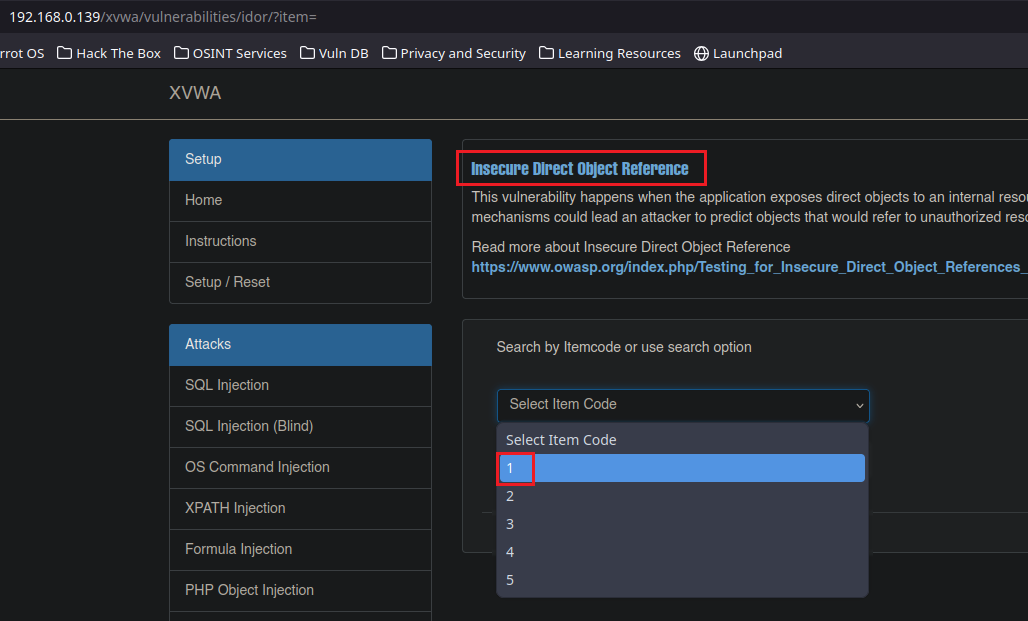Expand the Select Item Code dropdown
The image size is (1028, 621).
(683, 405)
